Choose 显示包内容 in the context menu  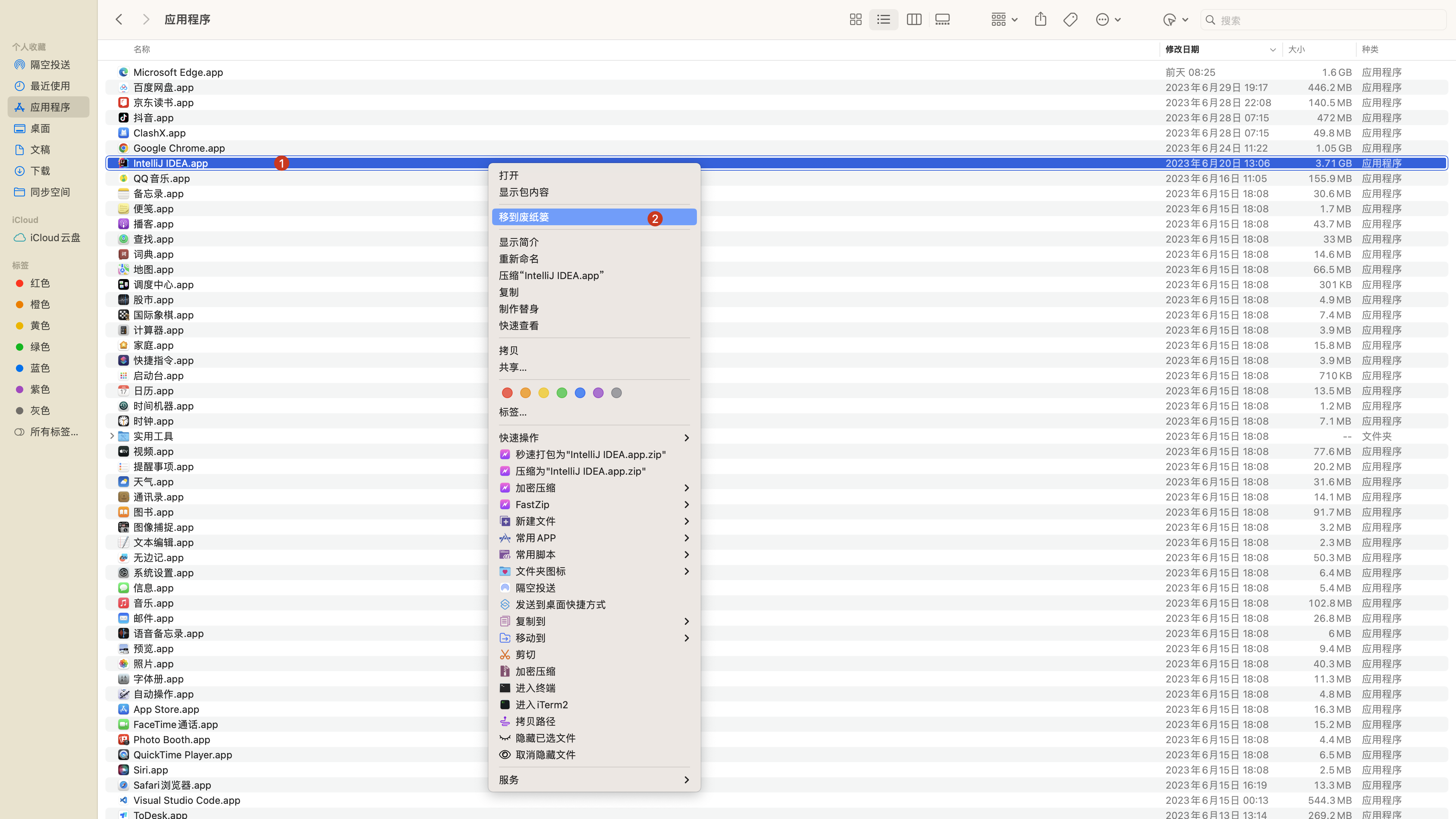tap(594, 192)
